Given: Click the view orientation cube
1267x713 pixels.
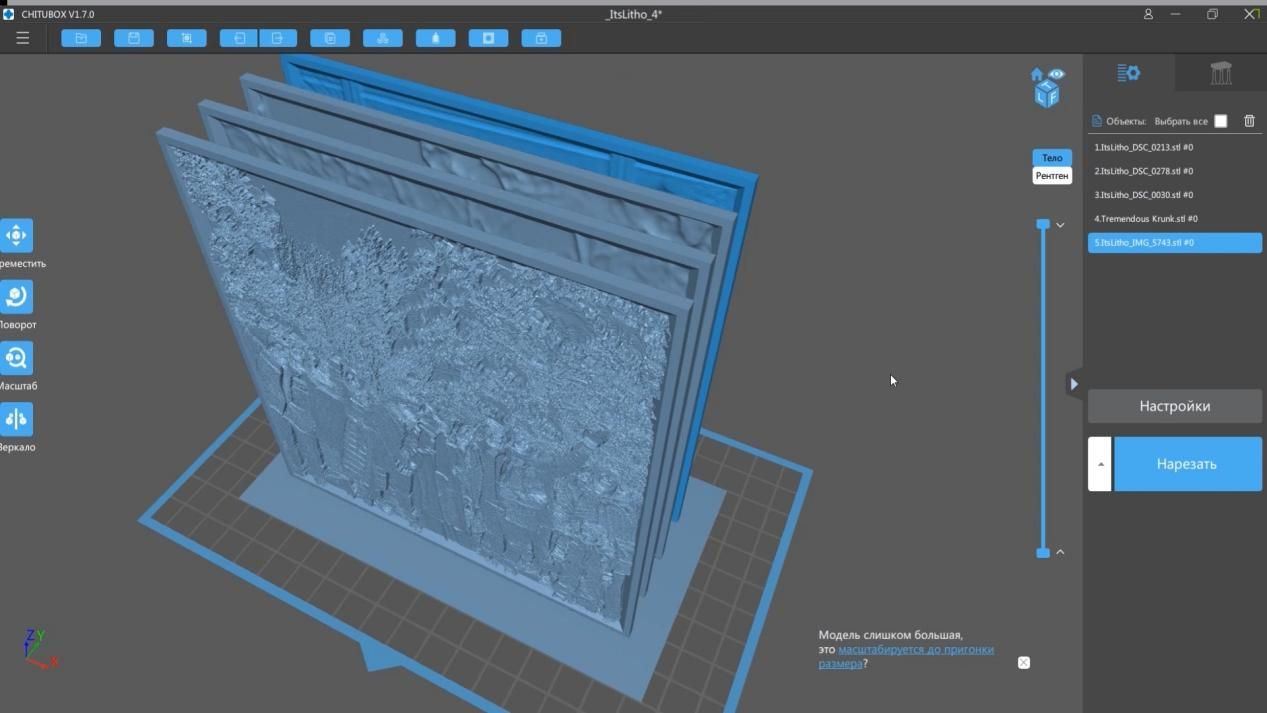Looking at the screenshot, I should click(1046, 93).
